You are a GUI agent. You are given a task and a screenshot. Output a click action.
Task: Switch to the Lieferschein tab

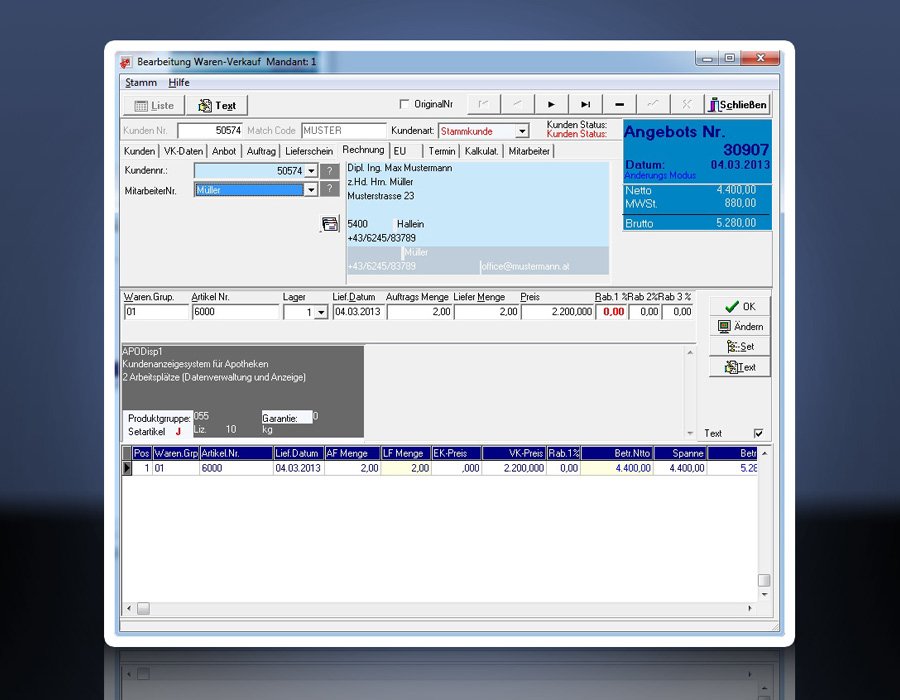pyautogui.click(x=309, y=151)
